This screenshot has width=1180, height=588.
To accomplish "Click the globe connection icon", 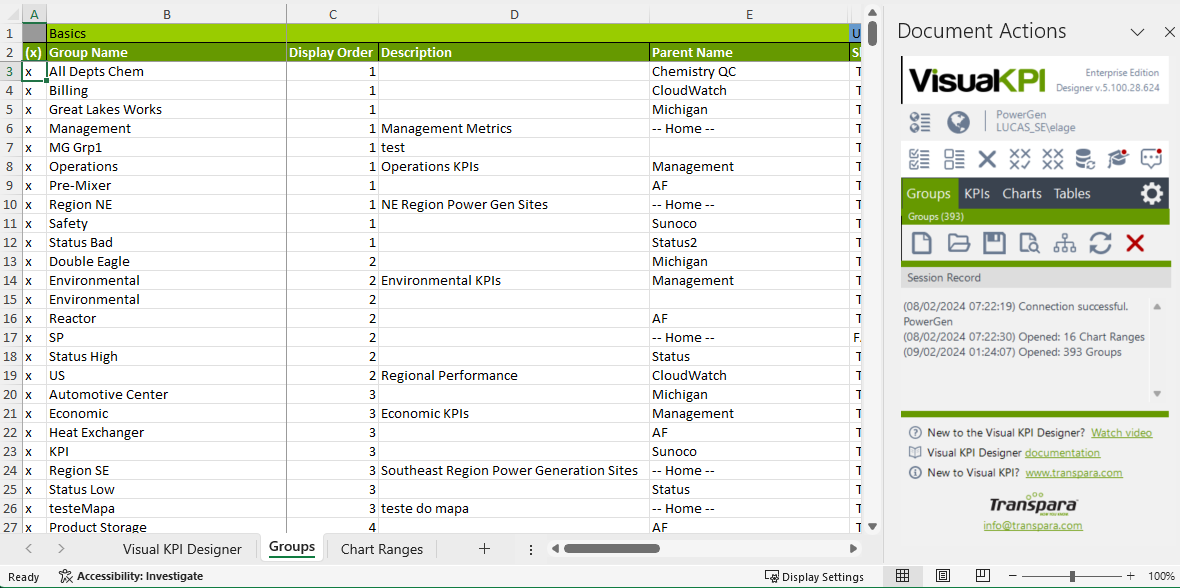I will coord(958,122).
